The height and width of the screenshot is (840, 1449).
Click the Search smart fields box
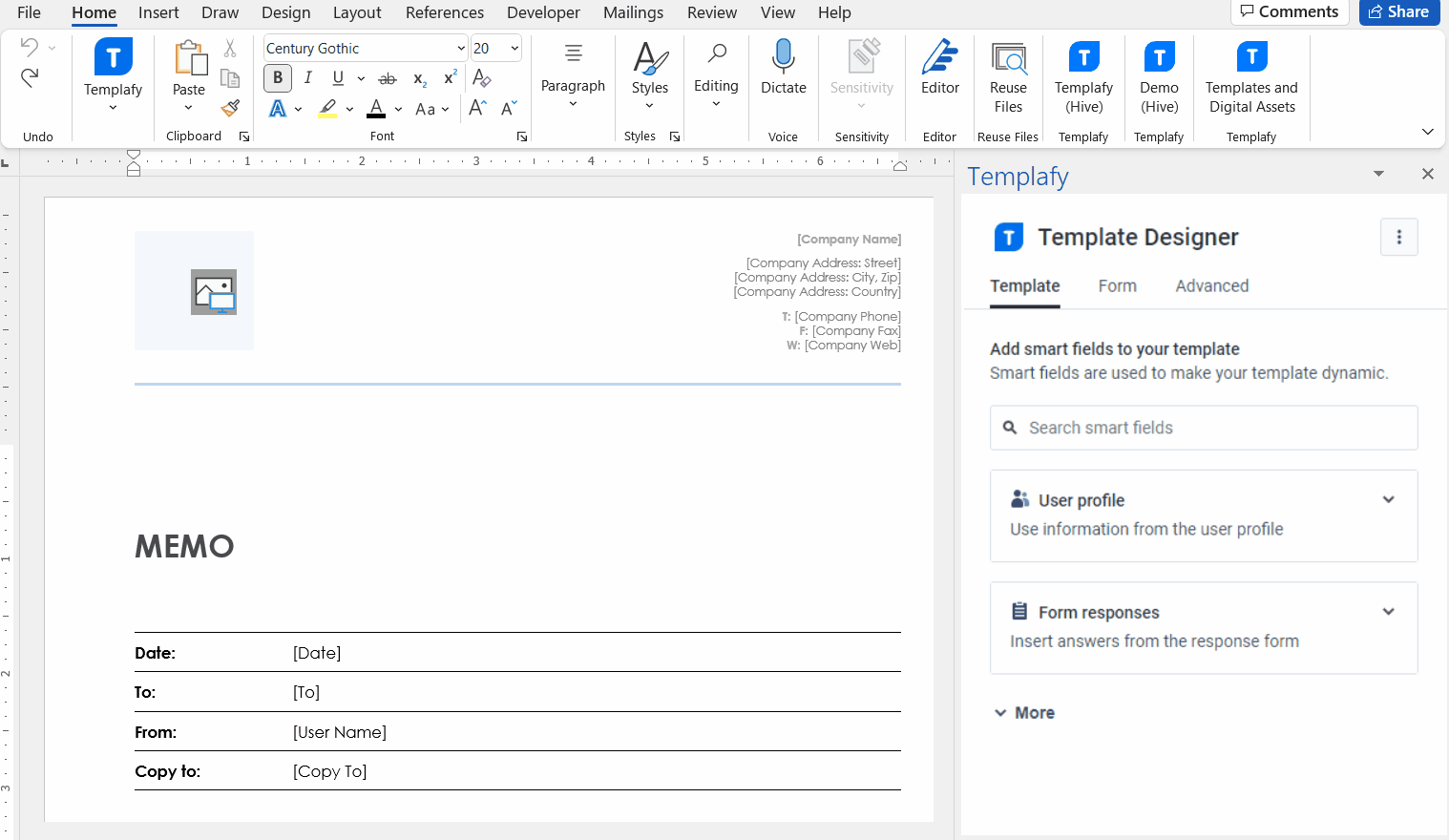pos(1204,428)
